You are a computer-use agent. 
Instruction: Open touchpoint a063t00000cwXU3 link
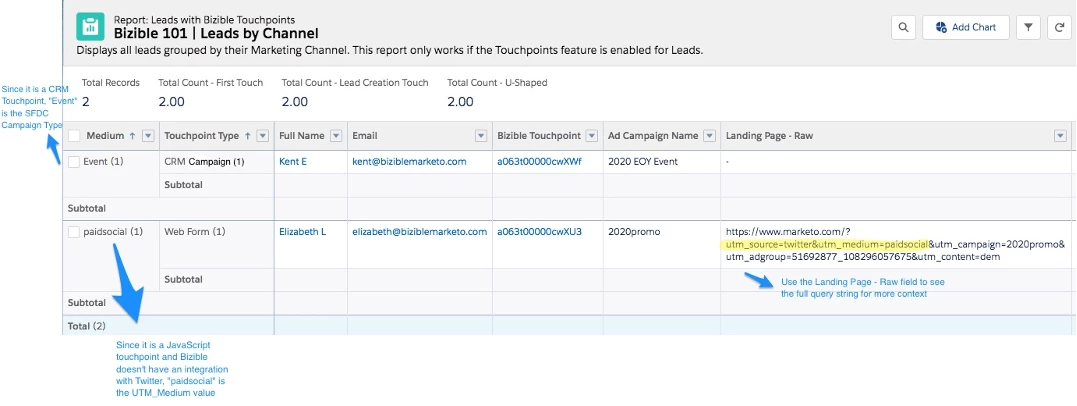[x=539, y=232]
